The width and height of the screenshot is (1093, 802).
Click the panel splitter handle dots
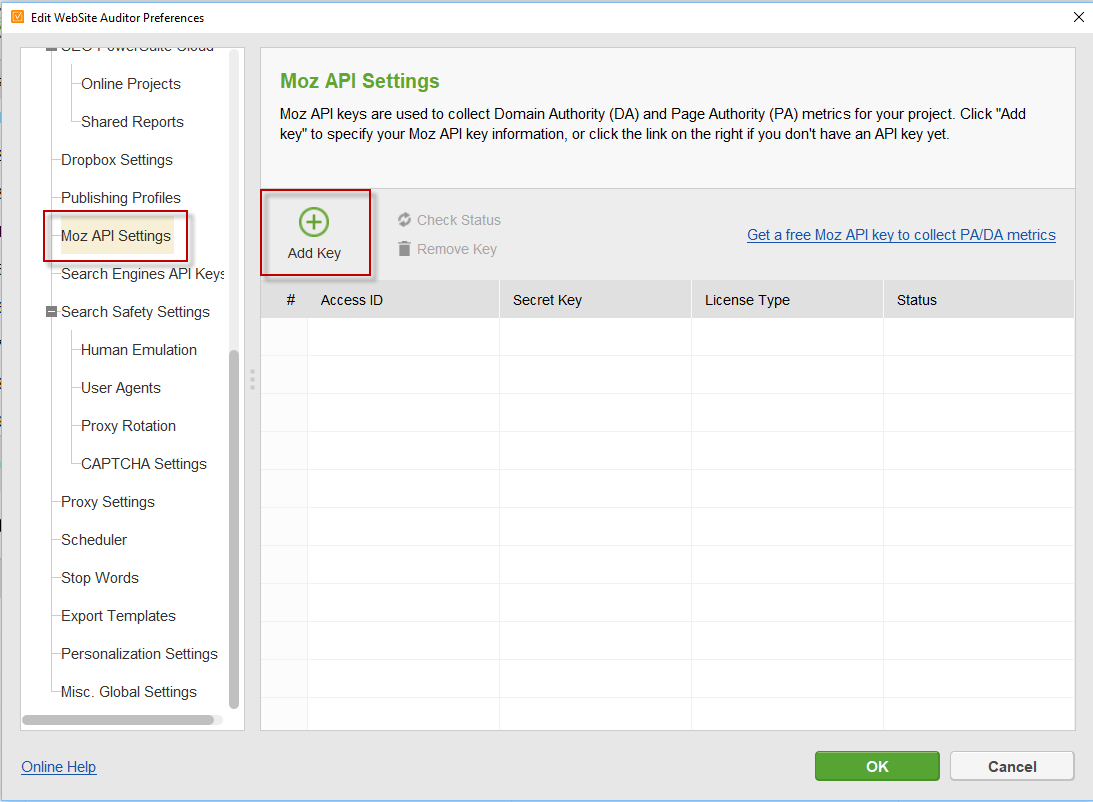click(252, 379)
